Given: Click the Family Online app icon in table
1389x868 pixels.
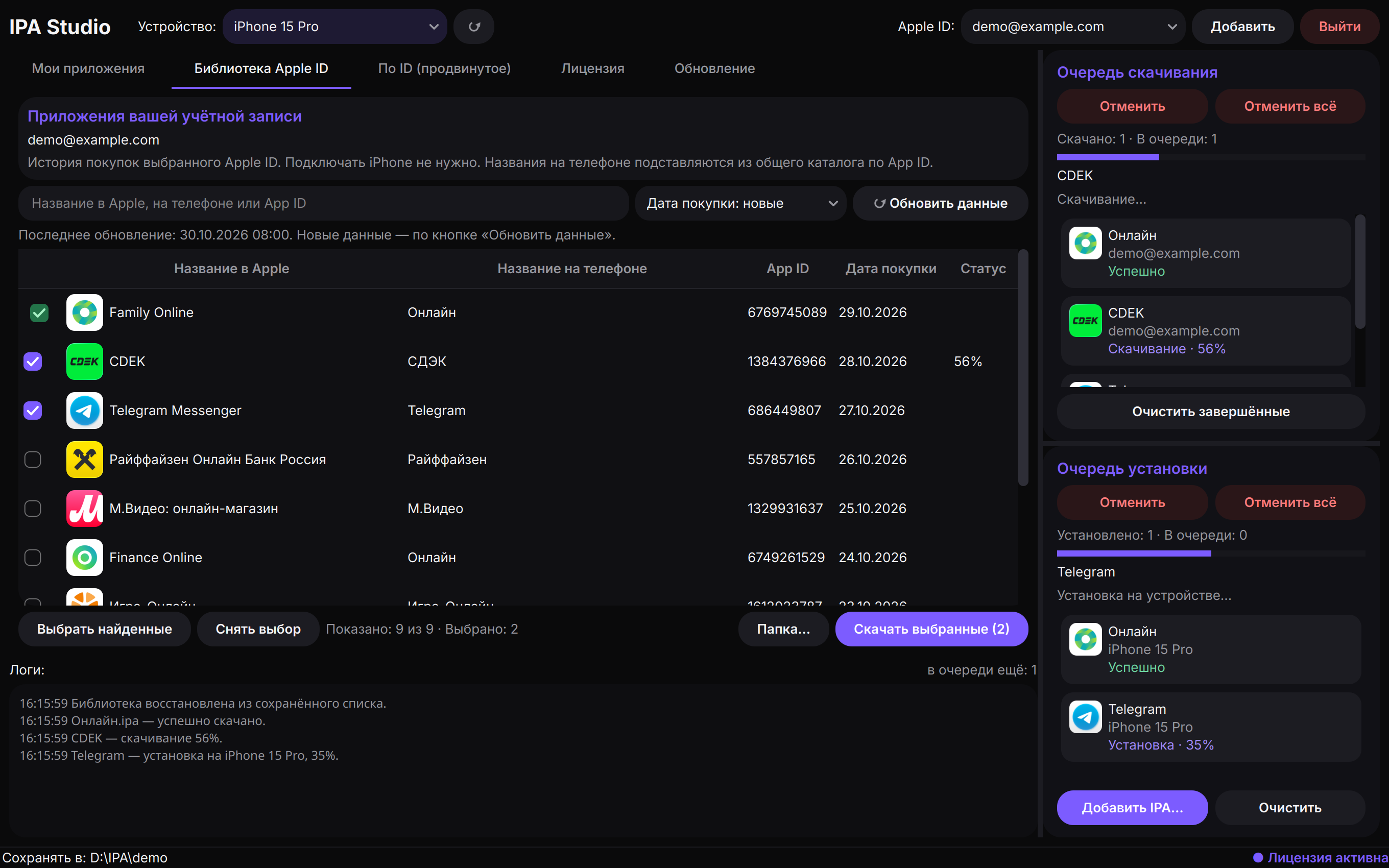Looking at the screenshot, I should click(84, 312).
